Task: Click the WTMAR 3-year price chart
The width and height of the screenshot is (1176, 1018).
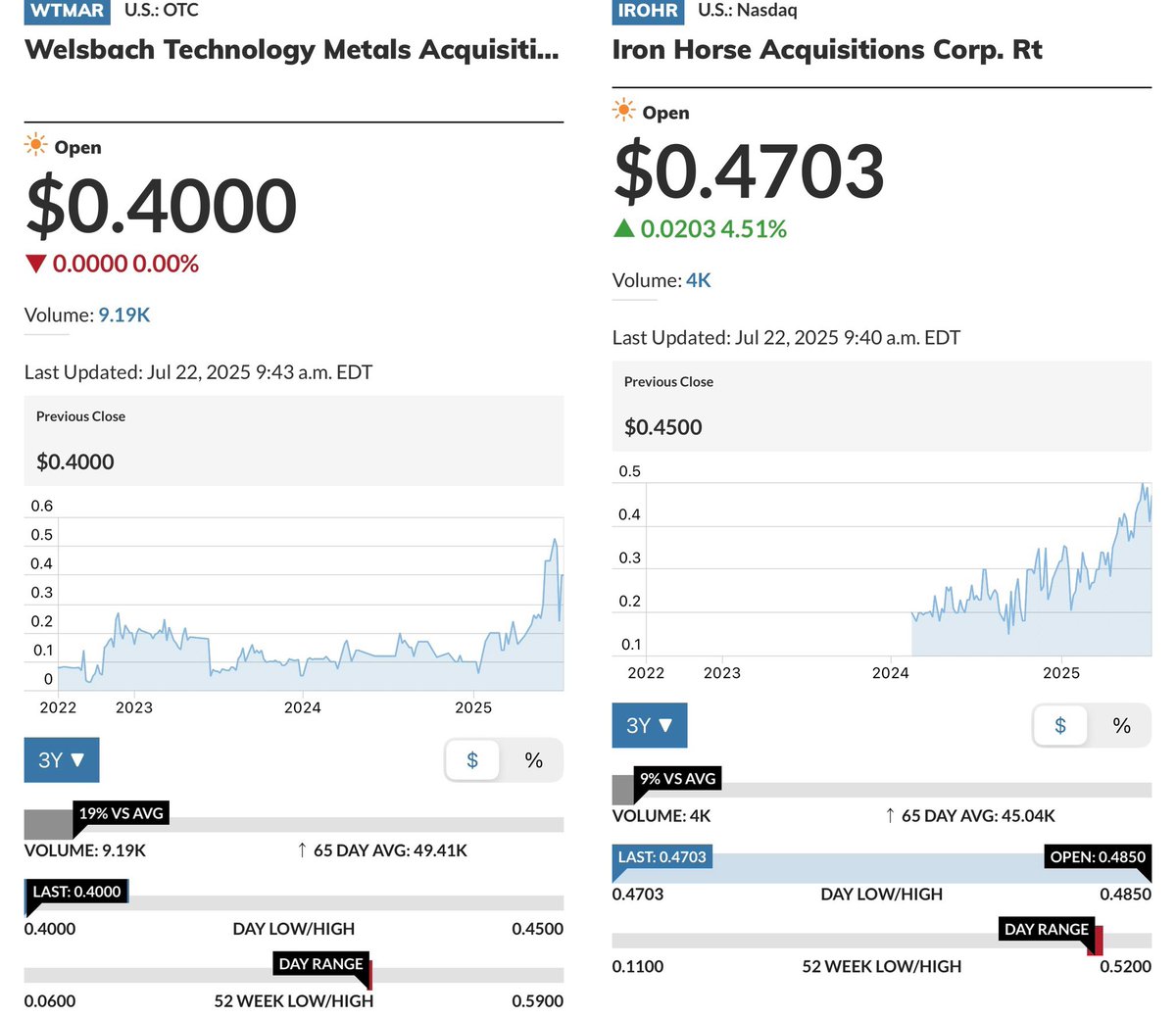Action: (294, 604)
